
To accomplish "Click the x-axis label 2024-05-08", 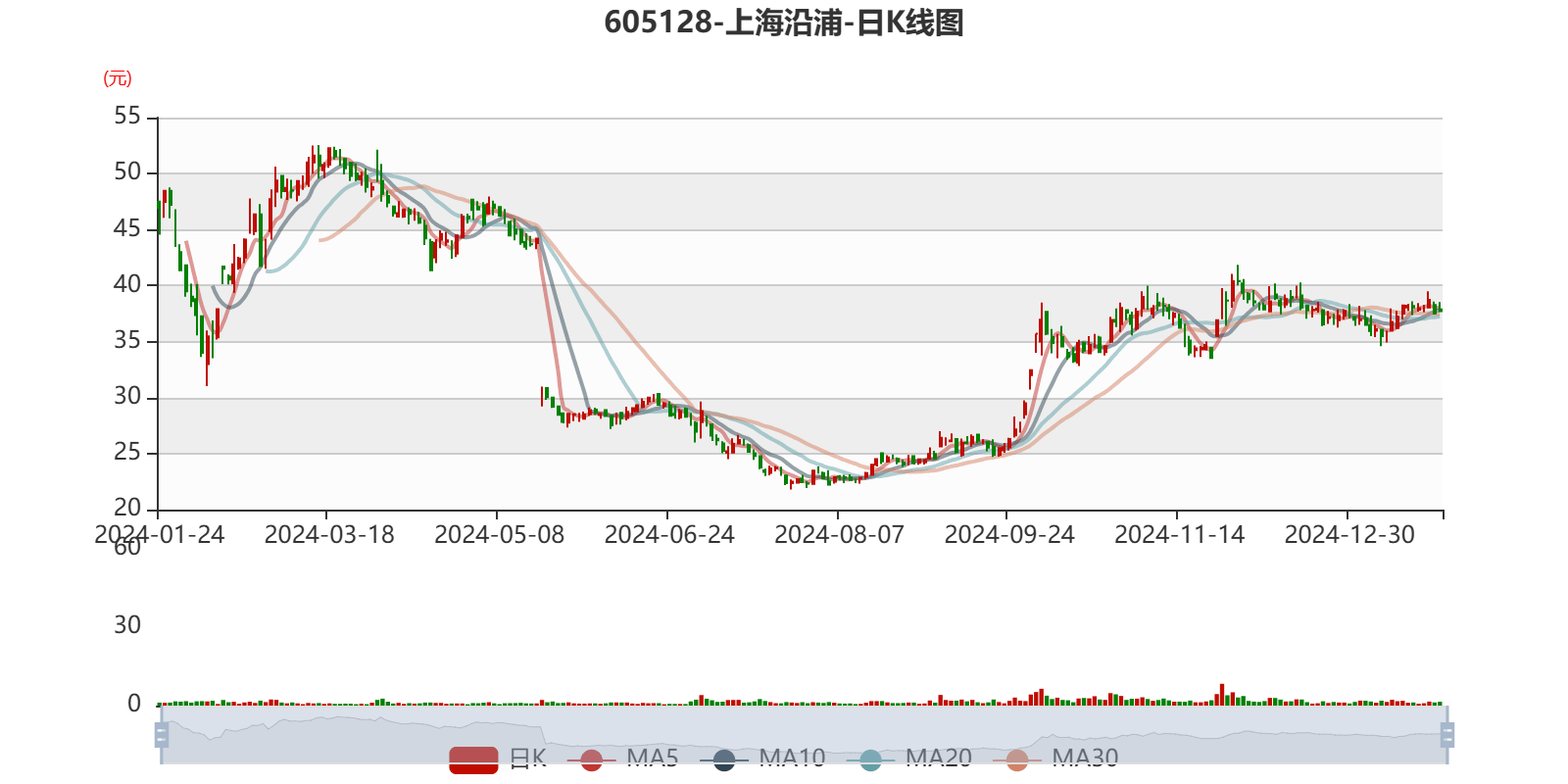I will click(500, 535).
